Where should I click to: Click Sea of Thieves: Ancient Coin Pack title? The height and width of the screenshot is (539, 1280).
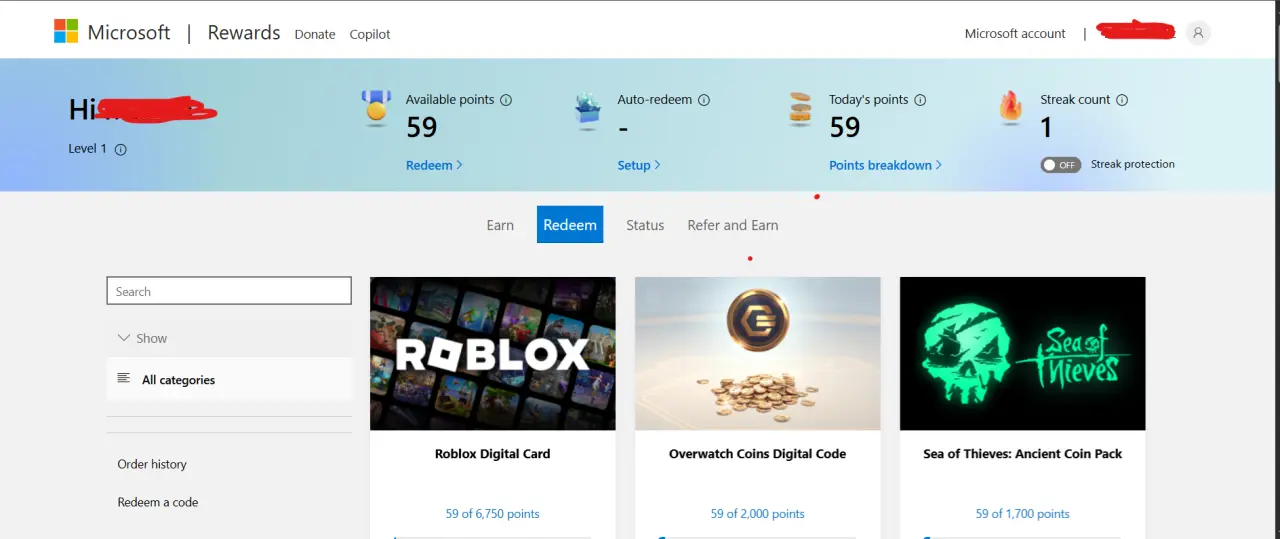1023,454
